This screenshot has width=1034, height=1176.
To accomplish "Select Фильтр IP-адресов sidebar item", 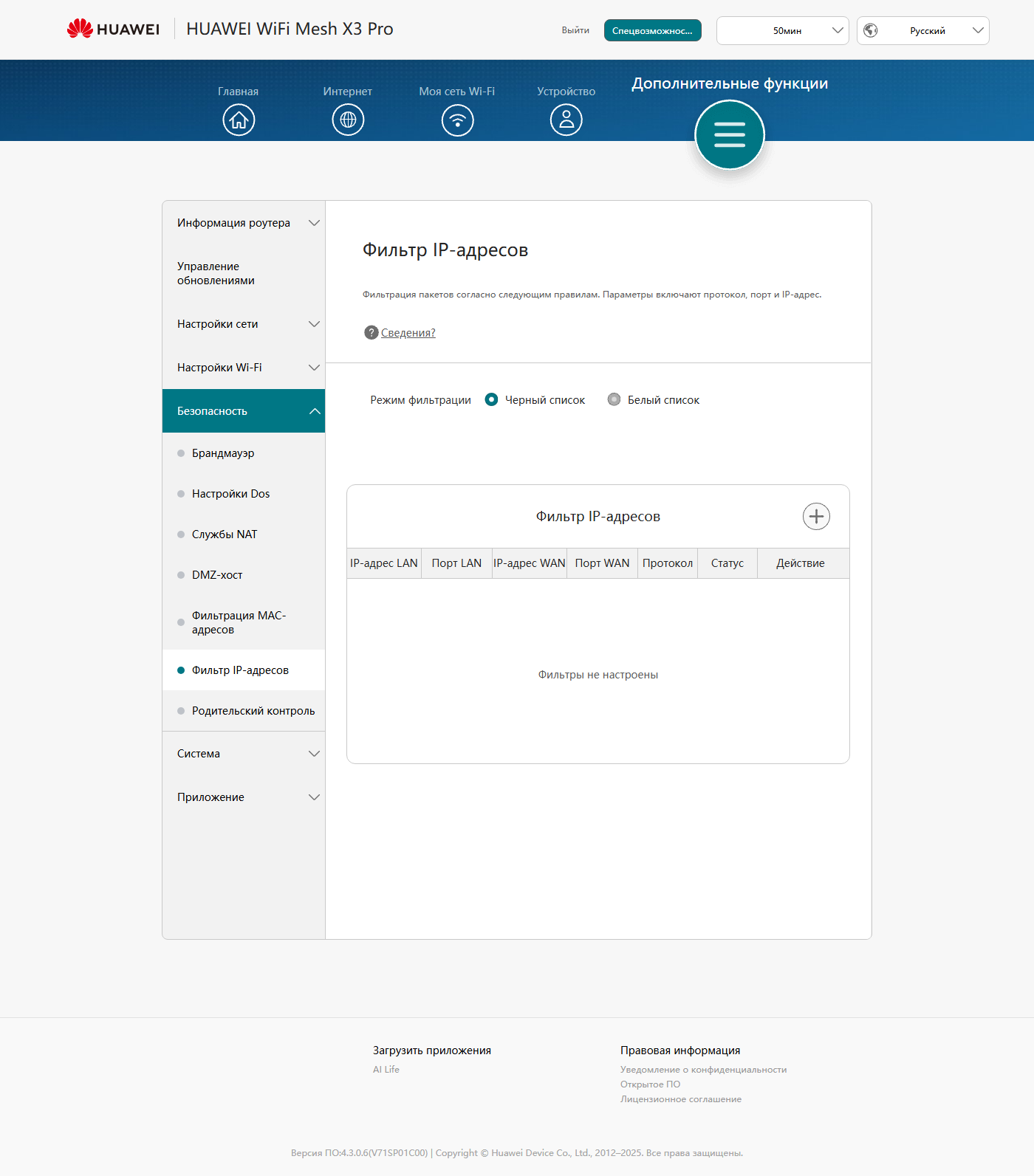I will click(244, 670).
